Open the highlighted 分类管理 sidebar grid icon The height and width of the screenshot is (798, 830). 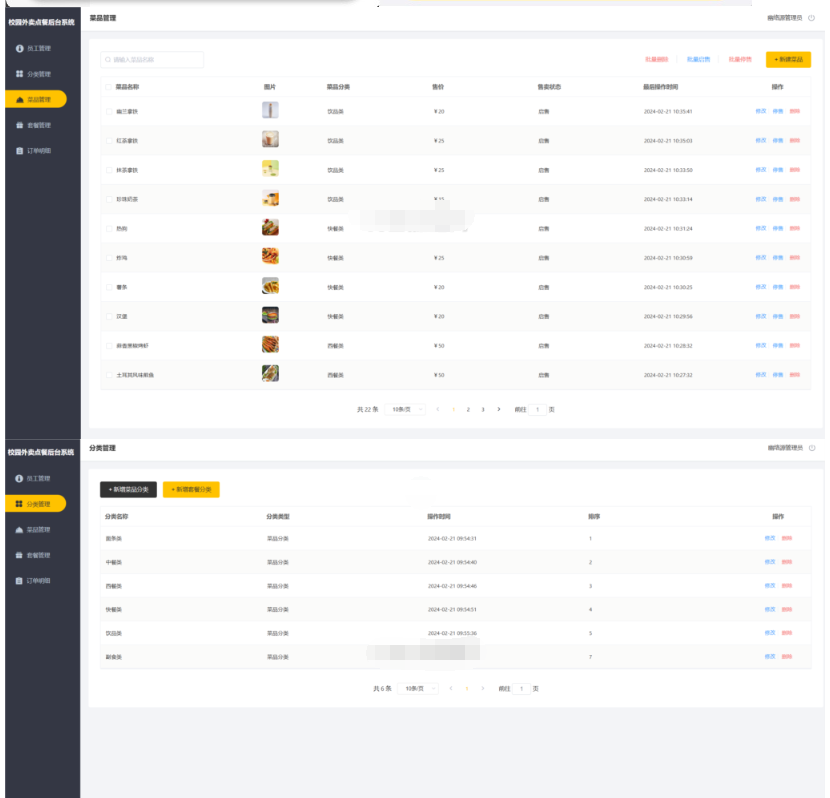tap(19, 504)
